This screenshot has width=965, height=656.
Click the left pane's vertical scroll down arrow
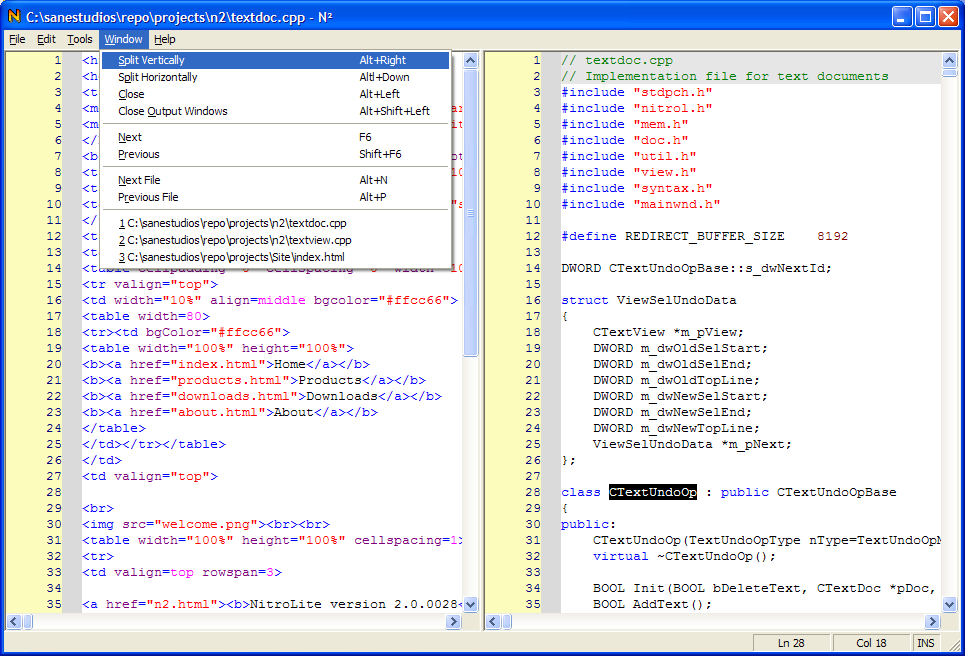(470, 605)
